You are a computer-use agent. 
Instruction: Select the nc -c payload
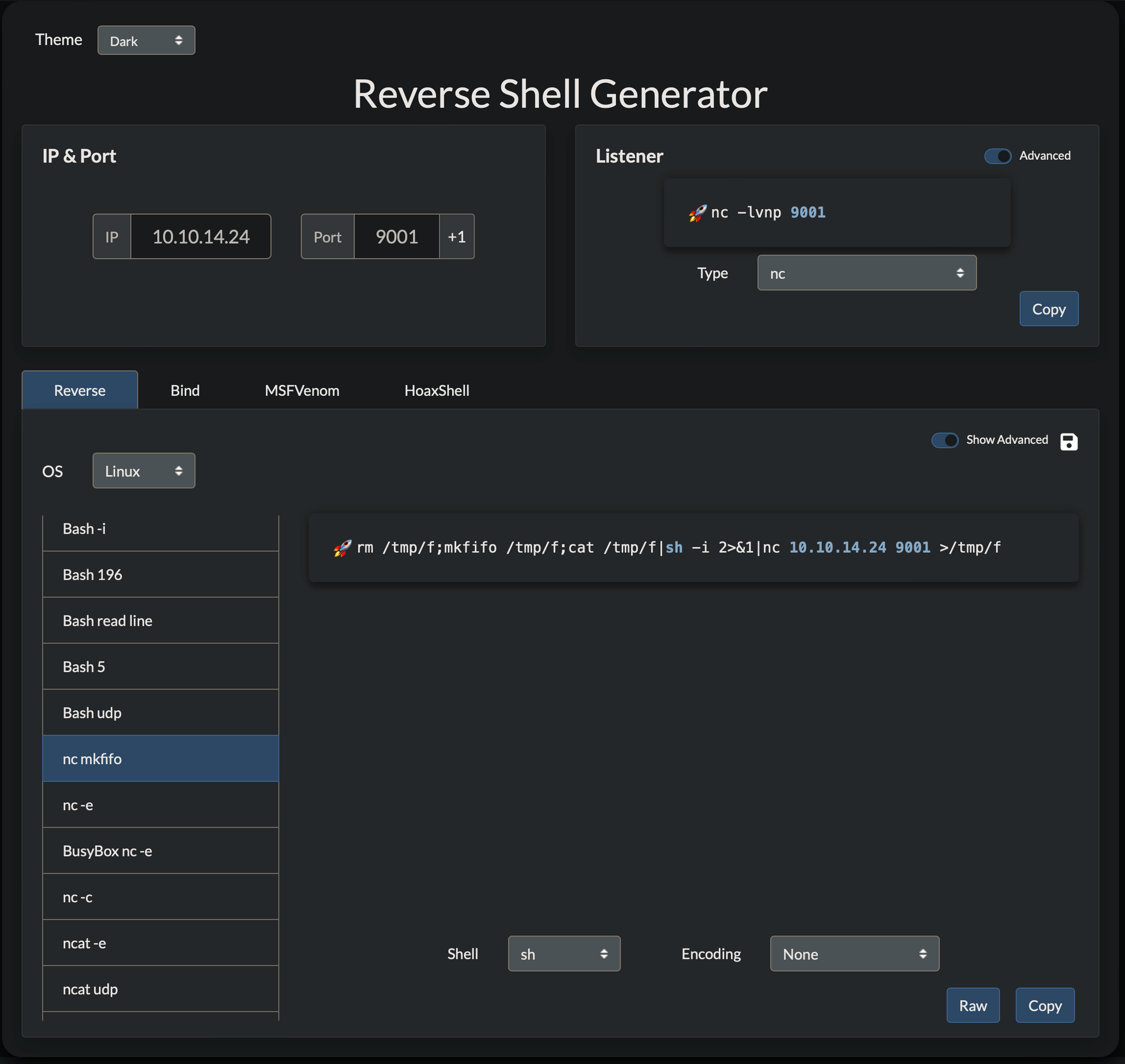[x=160, y=896]
